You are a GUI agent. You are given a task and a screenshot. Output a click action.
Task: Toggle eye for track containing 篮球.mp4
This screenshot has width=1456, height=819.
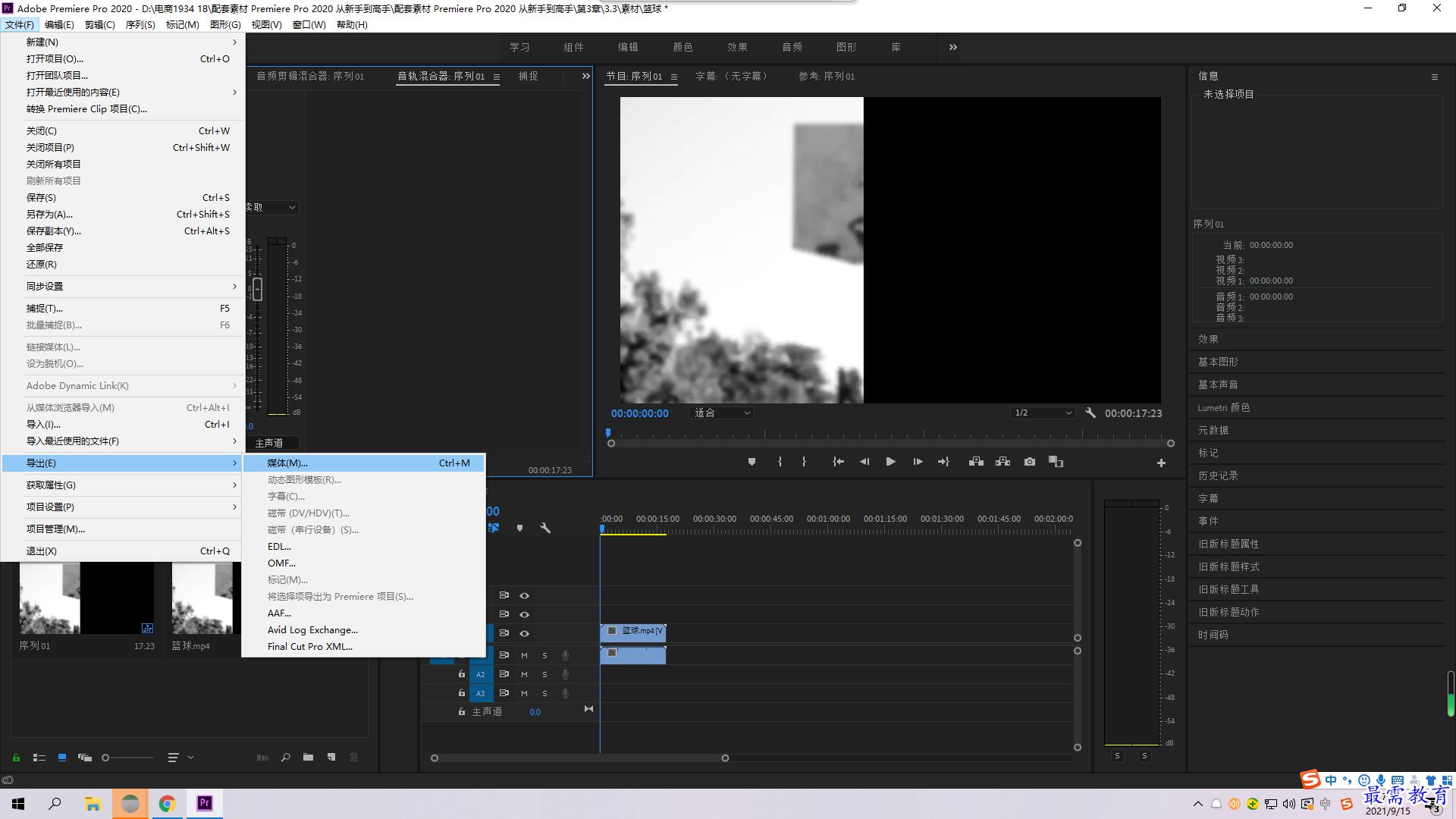tap(524, 633)
